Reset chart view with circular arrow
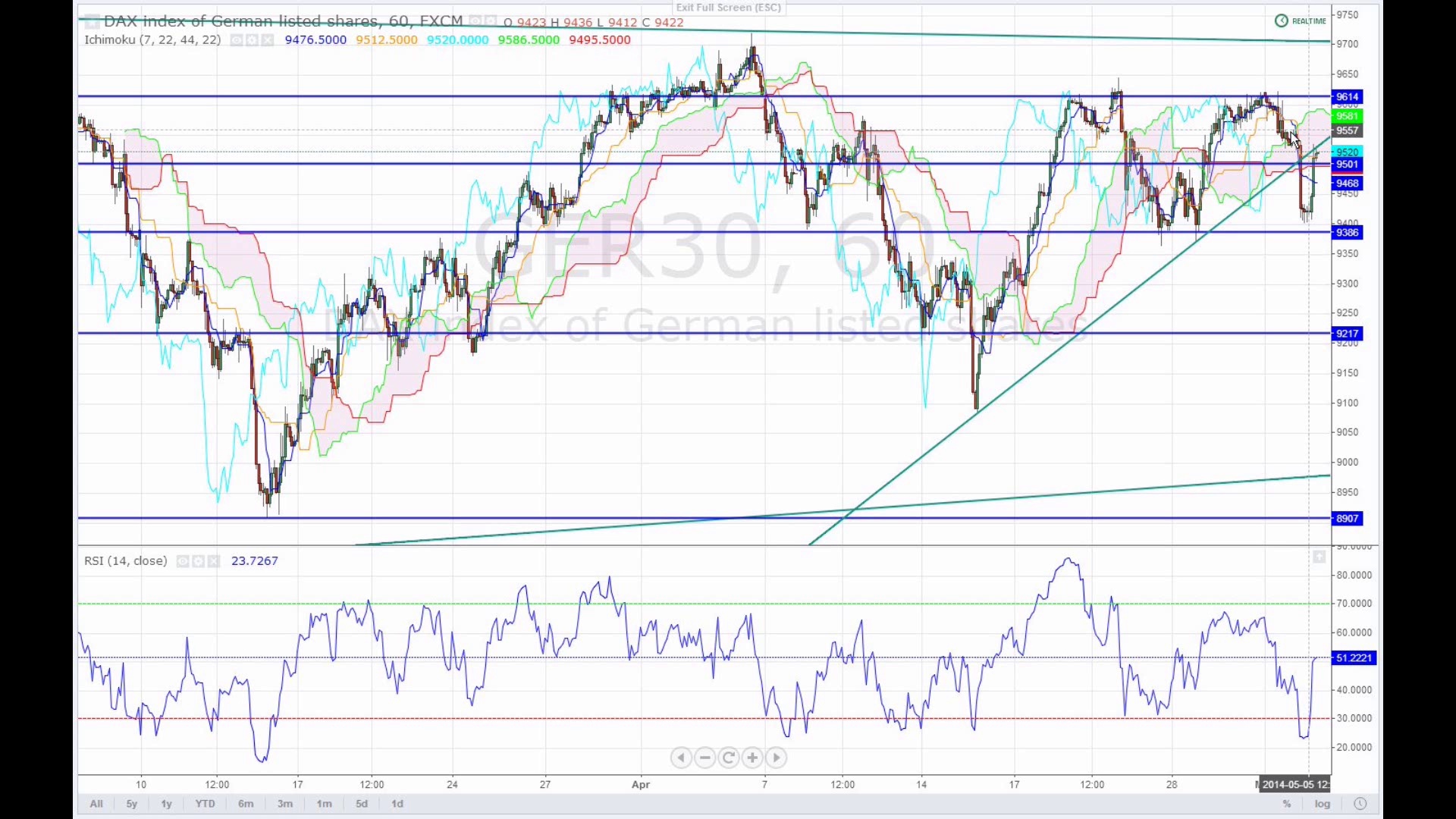The image size is (1456, 819). (x=729, y=758)
